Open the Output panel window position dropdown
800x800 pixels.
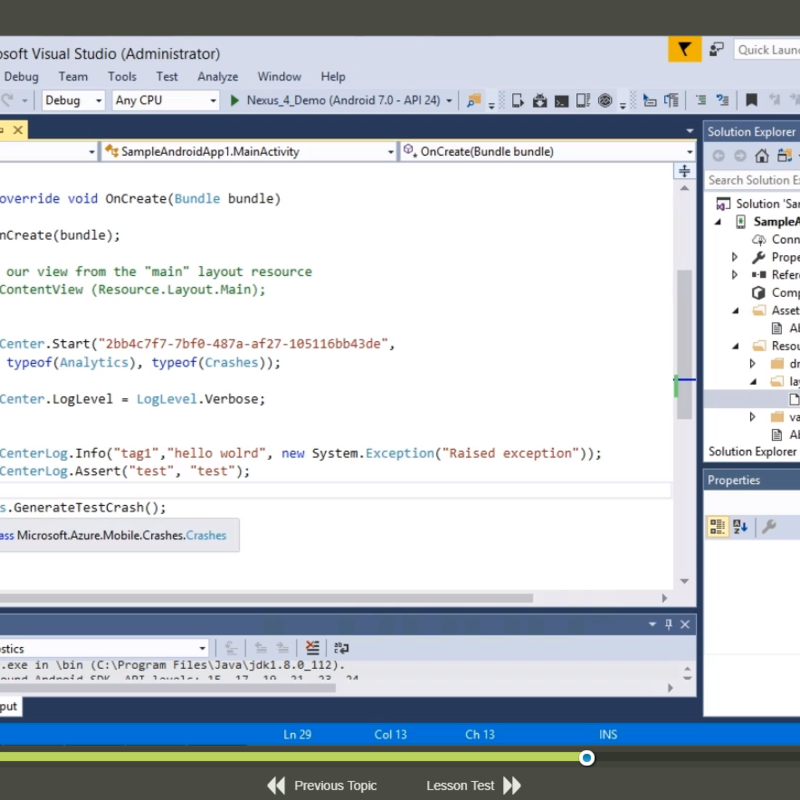pyautogui.click(x=652, y=624)
